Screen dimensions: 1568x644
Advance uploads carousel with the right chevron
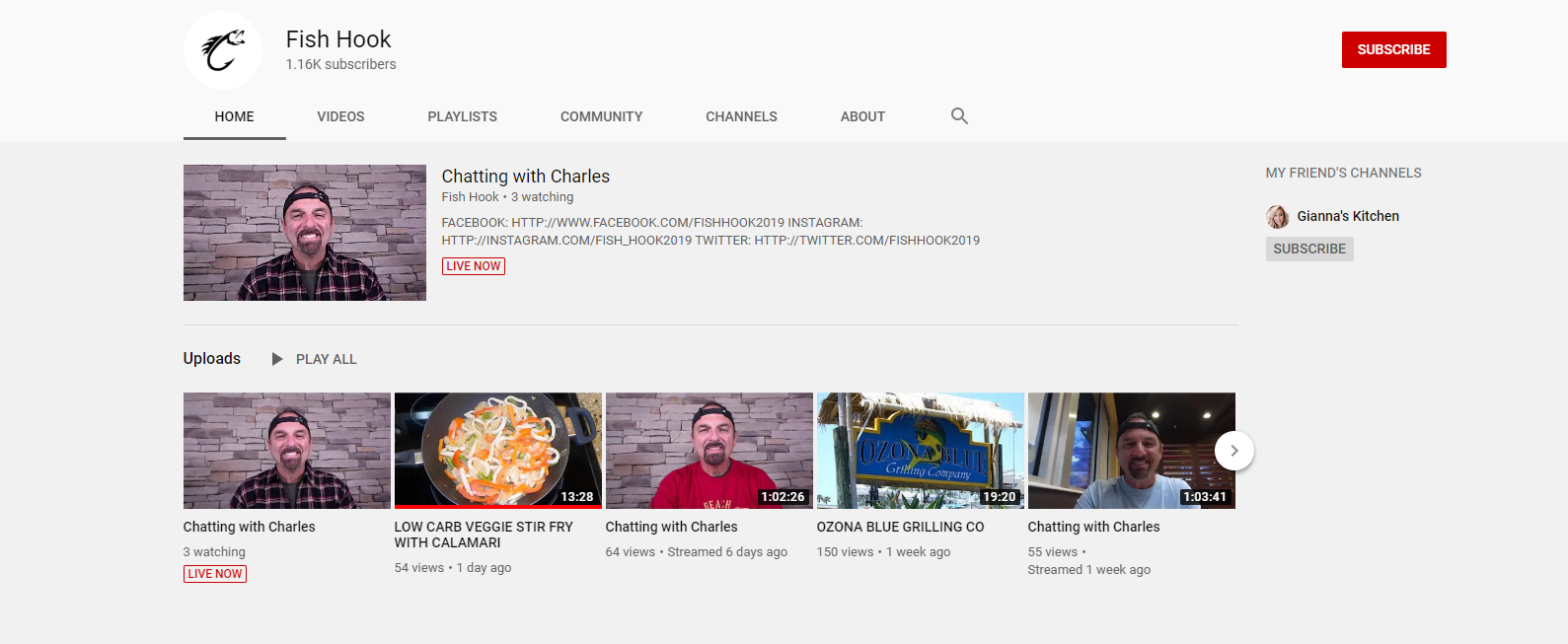[x=1234, y=451]
